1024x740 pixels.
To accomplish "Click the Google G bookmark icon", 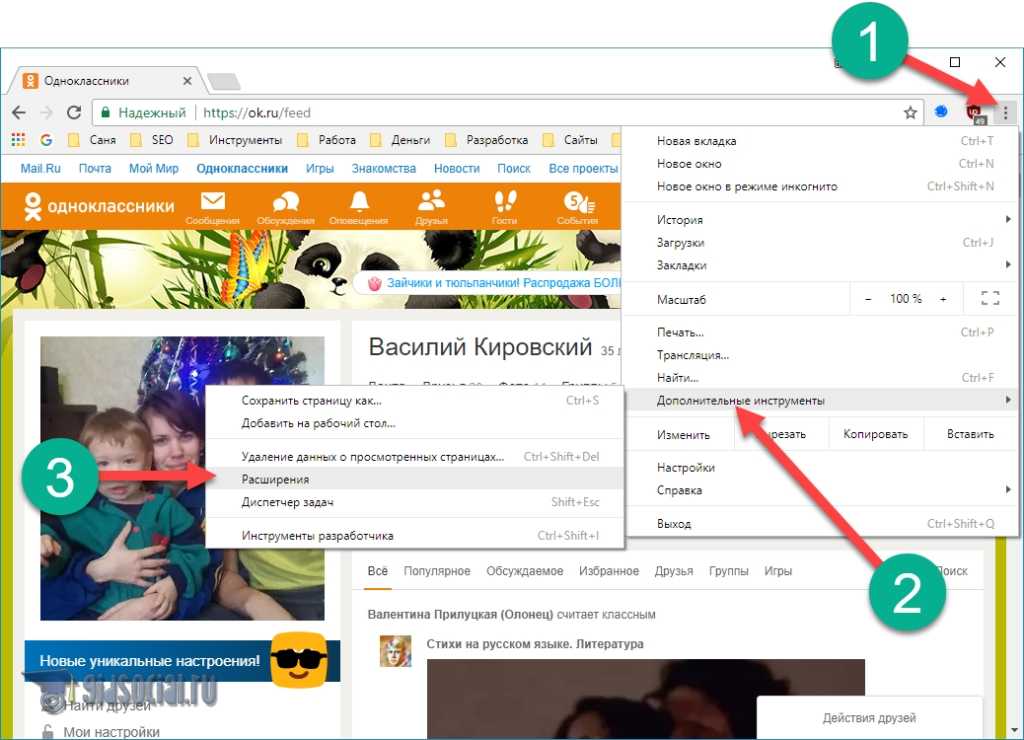I will [46, 140].
